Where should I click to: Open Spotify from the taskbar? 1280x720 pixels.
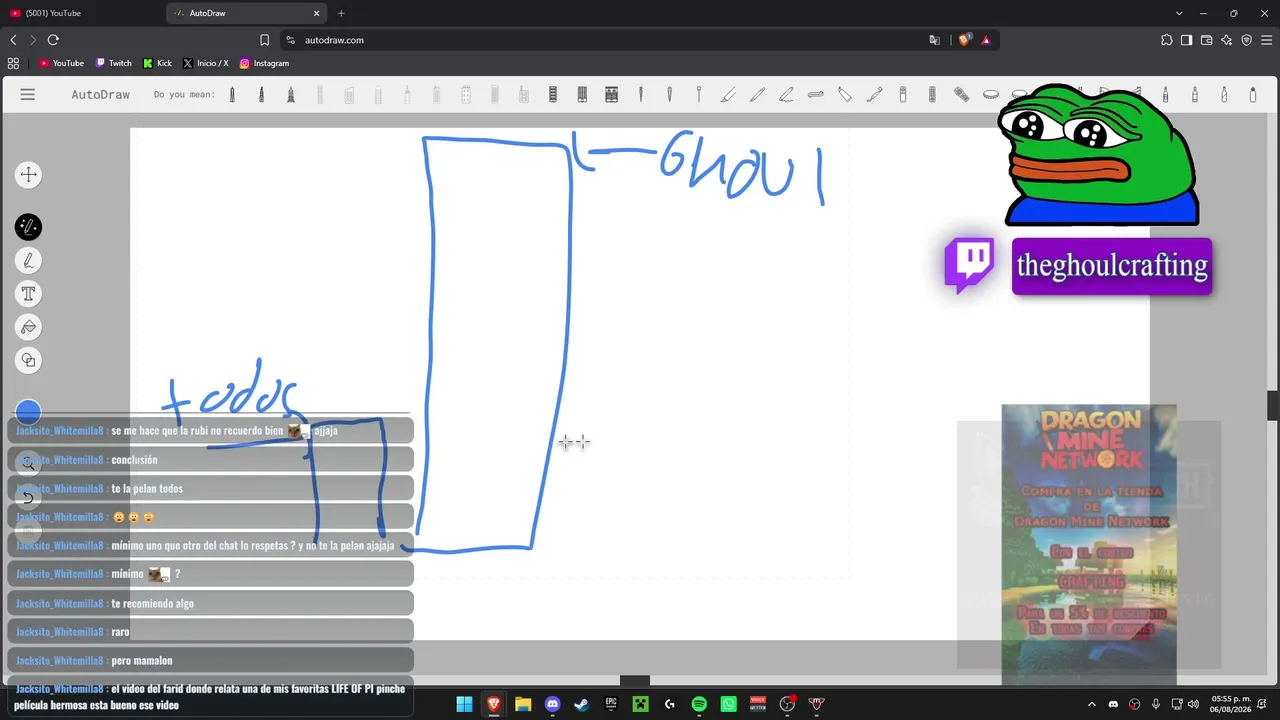coord(699,704)
